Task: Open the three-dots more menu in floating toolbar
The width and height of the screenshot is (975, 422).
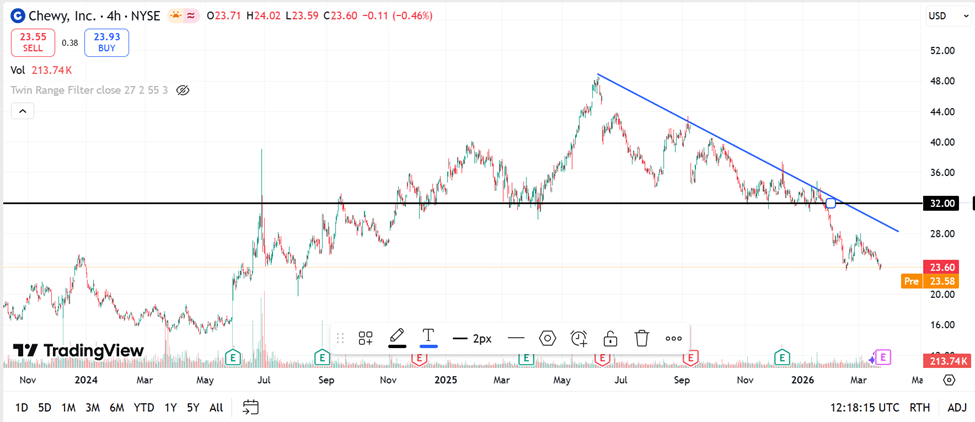Action: click(x=674, y=339)
